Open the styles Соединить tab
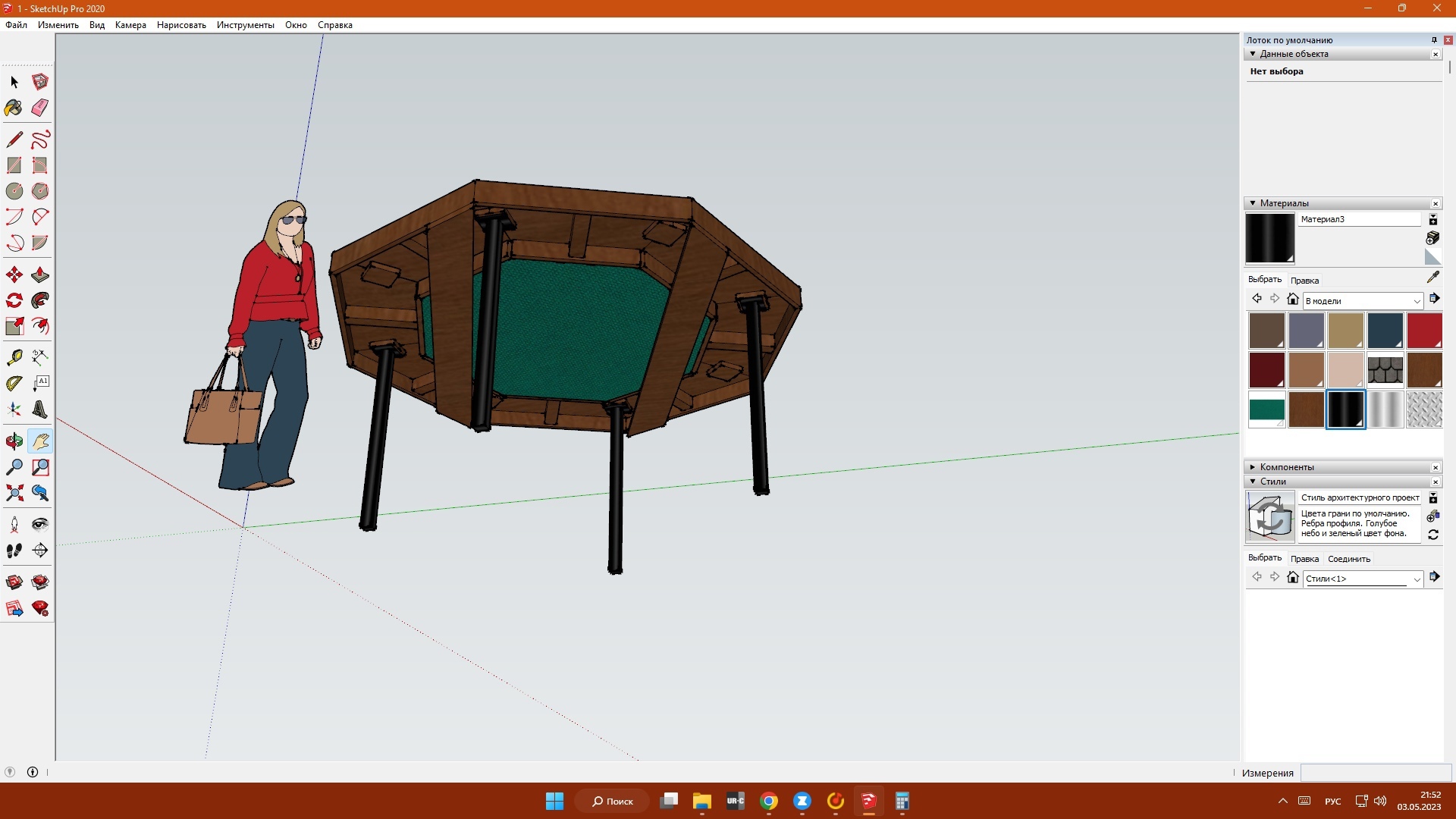This screenshot has width=1456, height=819. coord(1348,559)
